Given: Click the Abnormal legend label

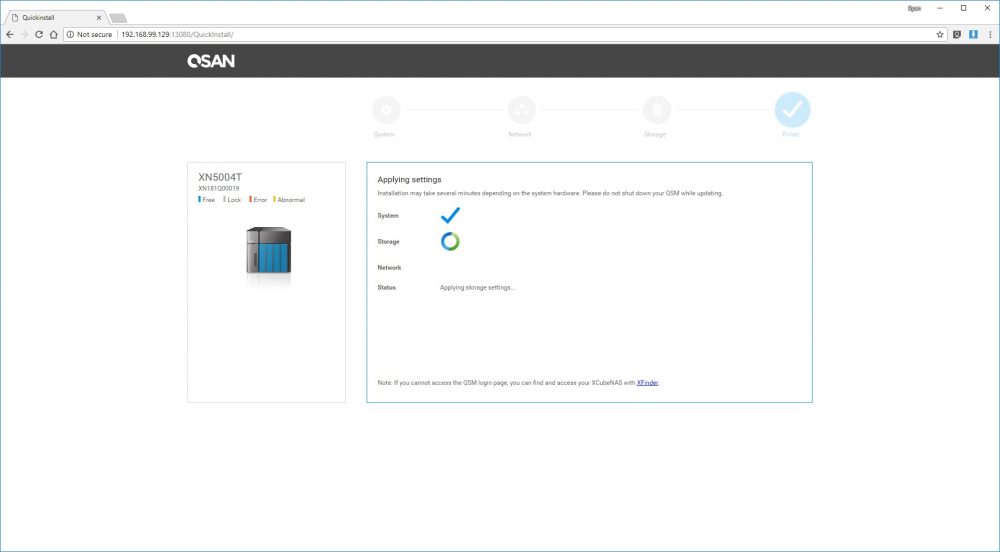Looking at the screenshot, I should tap(291, 200).
